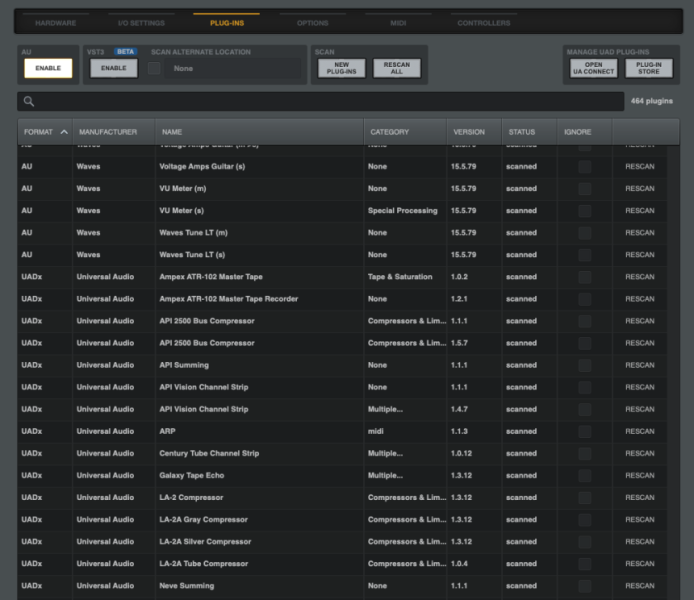Tick Ignore checkbox for Waves Tune LT (m)

[585, 233]
